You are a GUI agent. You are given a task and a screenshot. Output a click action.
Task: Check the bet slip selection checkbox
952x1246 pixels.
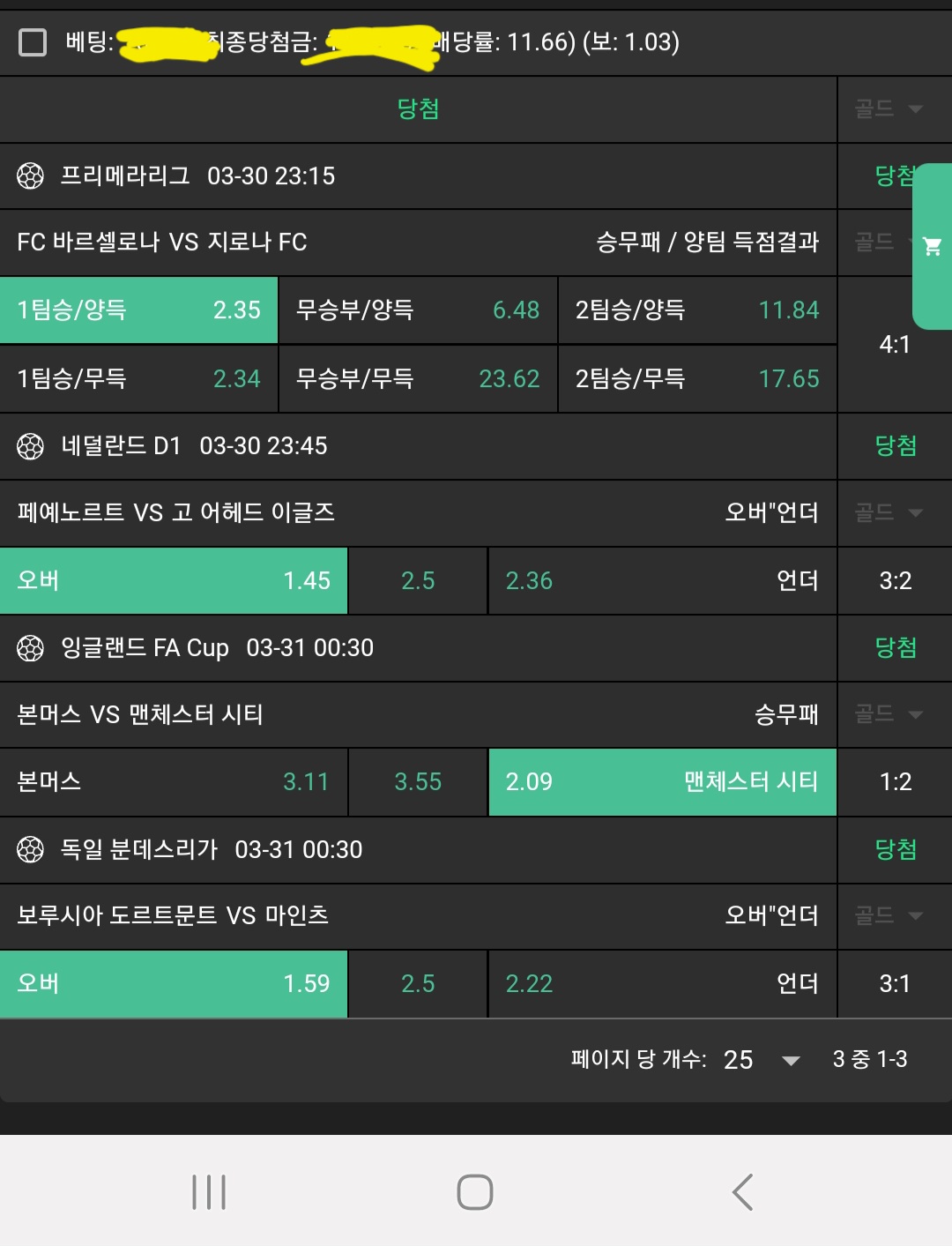(33, 41)
